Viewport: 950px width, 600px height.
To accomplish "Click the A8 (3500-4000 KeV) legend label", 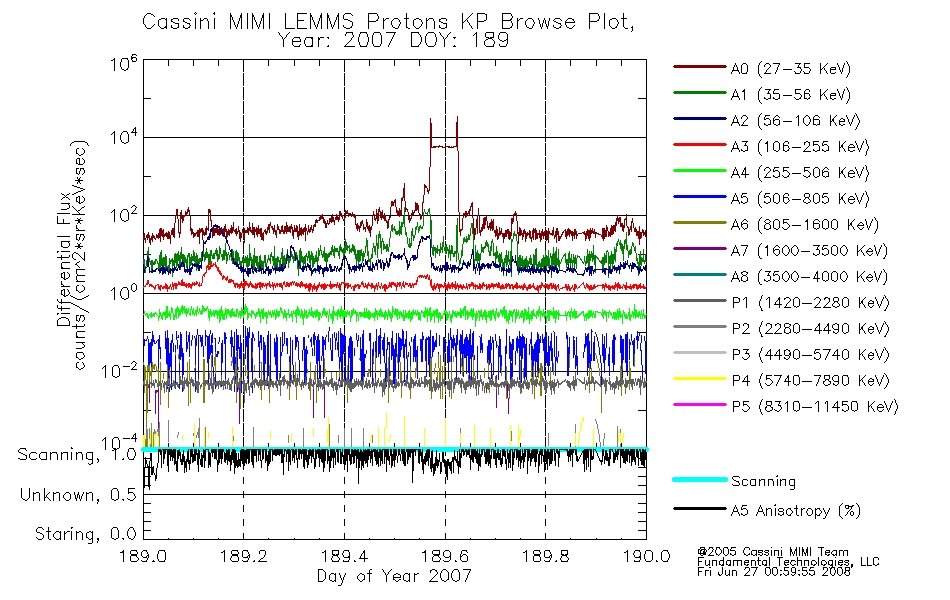I will pos(809,277).
